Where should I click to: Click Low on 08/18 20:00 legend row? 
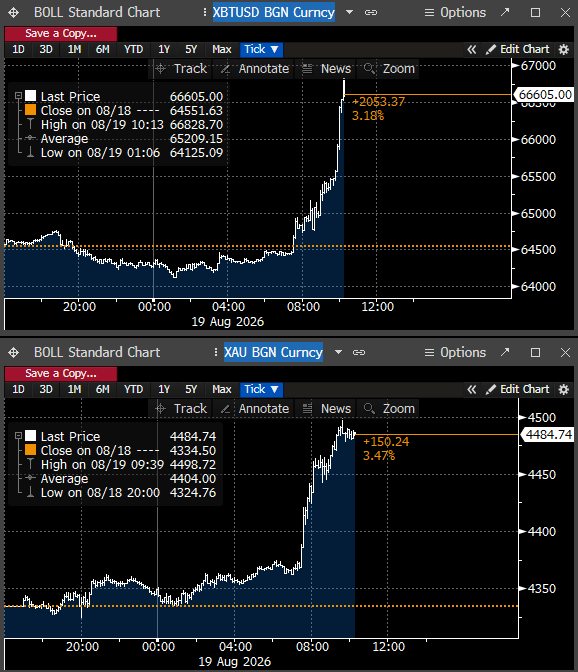point(121,493)
